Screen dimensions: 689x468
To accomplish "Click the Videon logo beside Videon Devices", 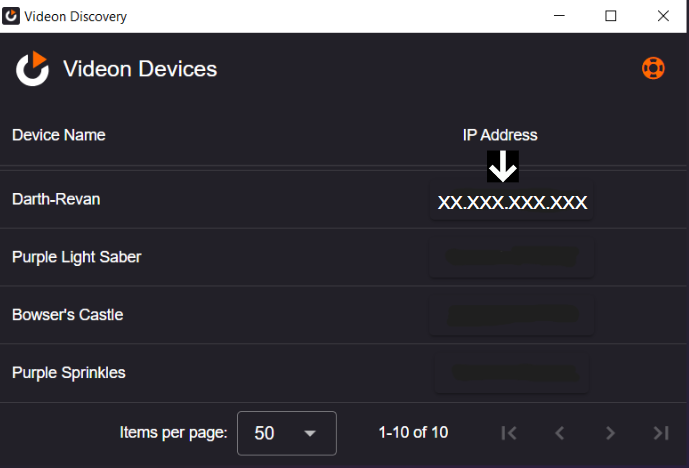I will point(32,68).
